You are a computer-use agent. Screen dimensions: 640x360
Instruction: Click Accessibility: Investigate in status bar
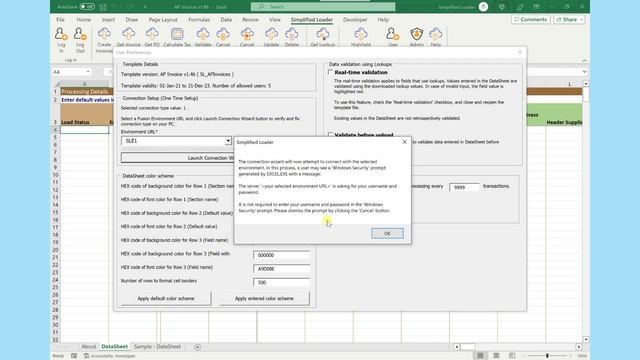(109, 356)
